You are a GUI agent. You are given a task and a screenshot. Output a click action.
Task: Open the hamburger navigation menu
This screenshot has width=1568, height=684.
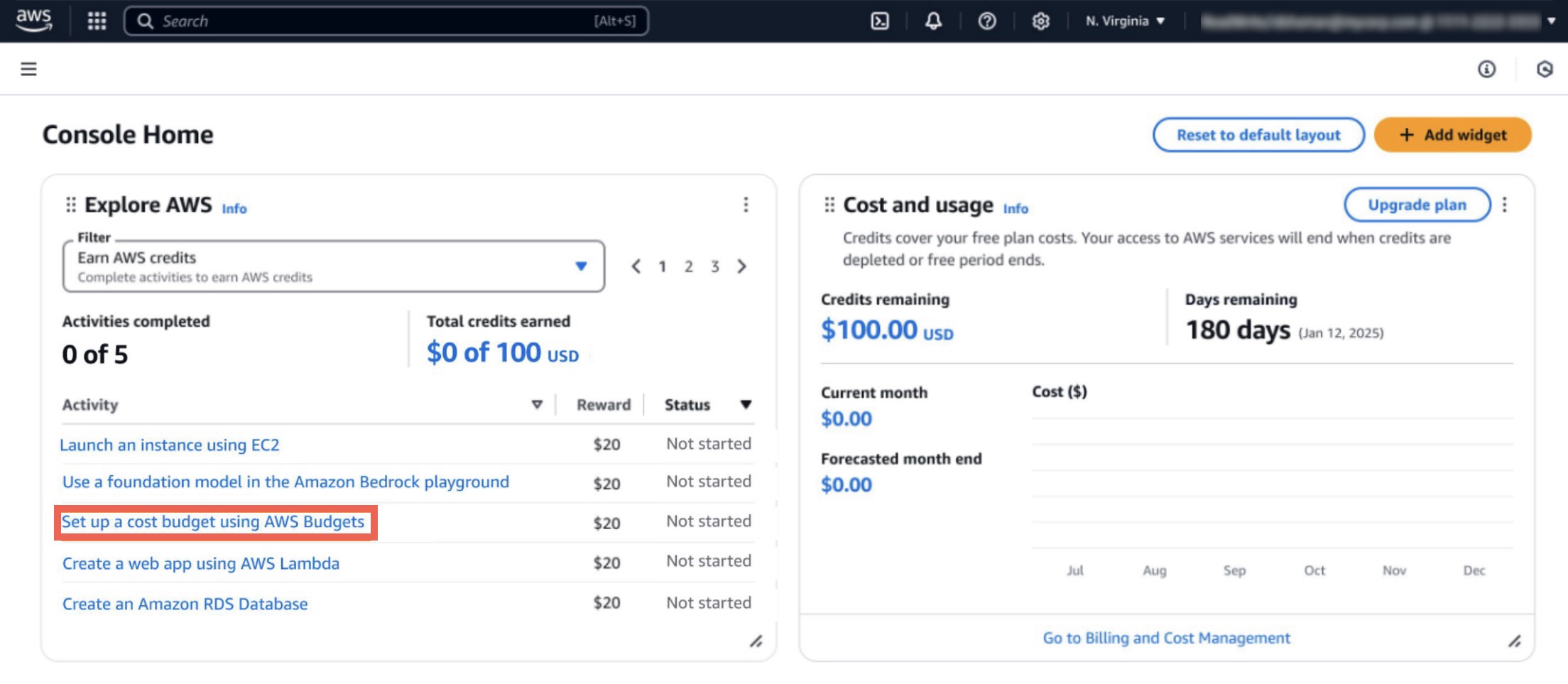tap(28, 68)
